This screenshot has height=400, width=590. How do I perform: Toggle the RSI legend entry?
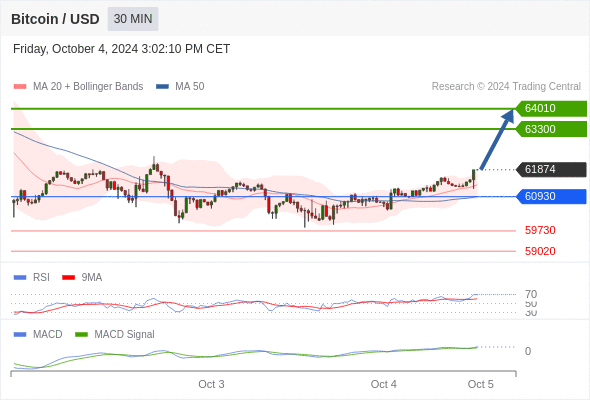[x=32, y=277]
